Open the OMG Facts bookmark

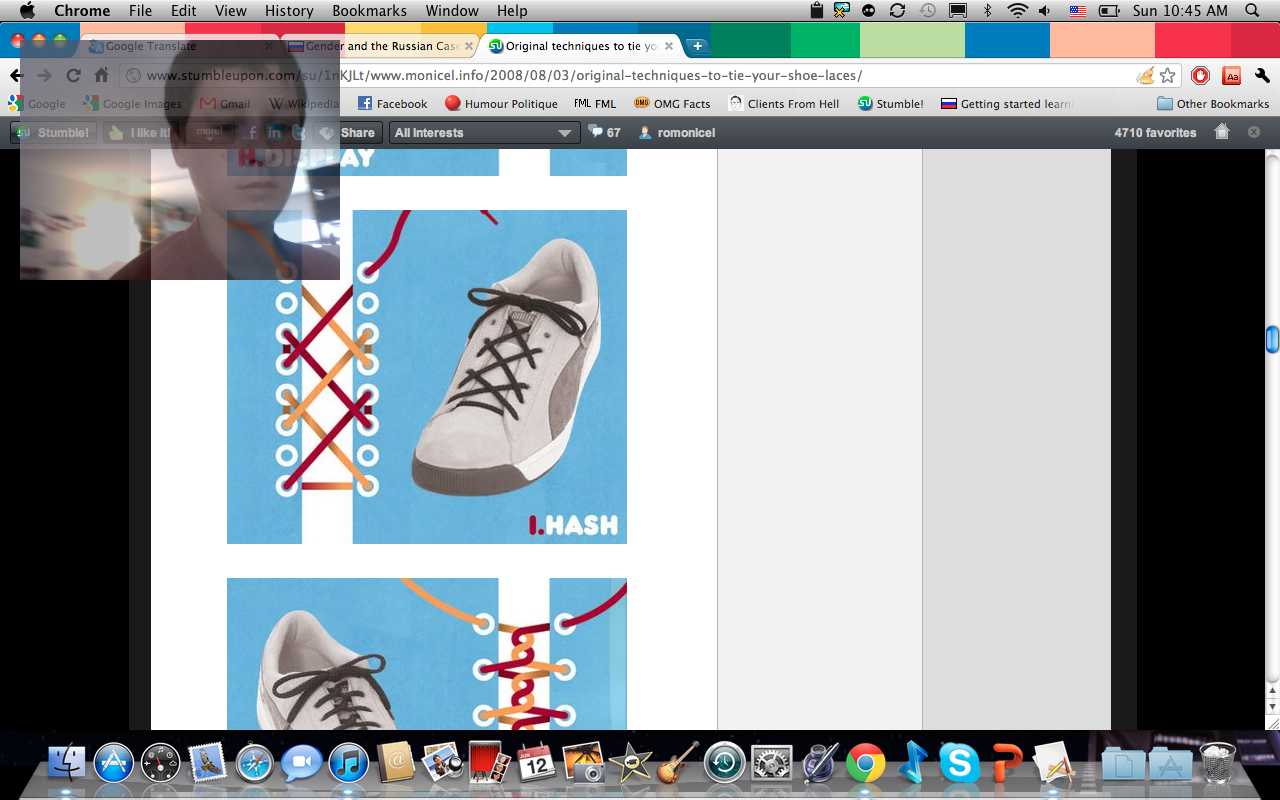tap(672, 103)
